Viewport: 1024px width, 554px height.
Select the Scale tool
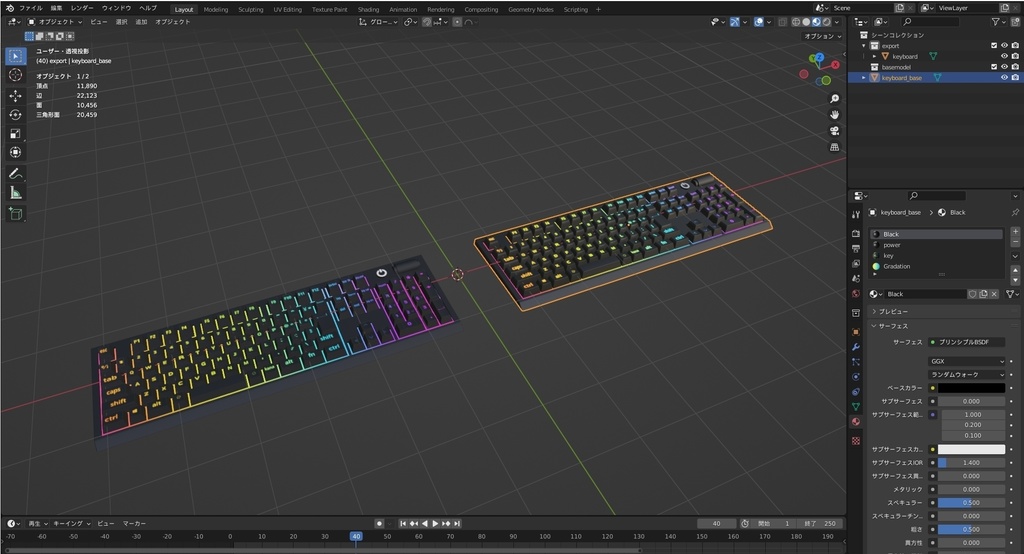(x=16, y=133)
